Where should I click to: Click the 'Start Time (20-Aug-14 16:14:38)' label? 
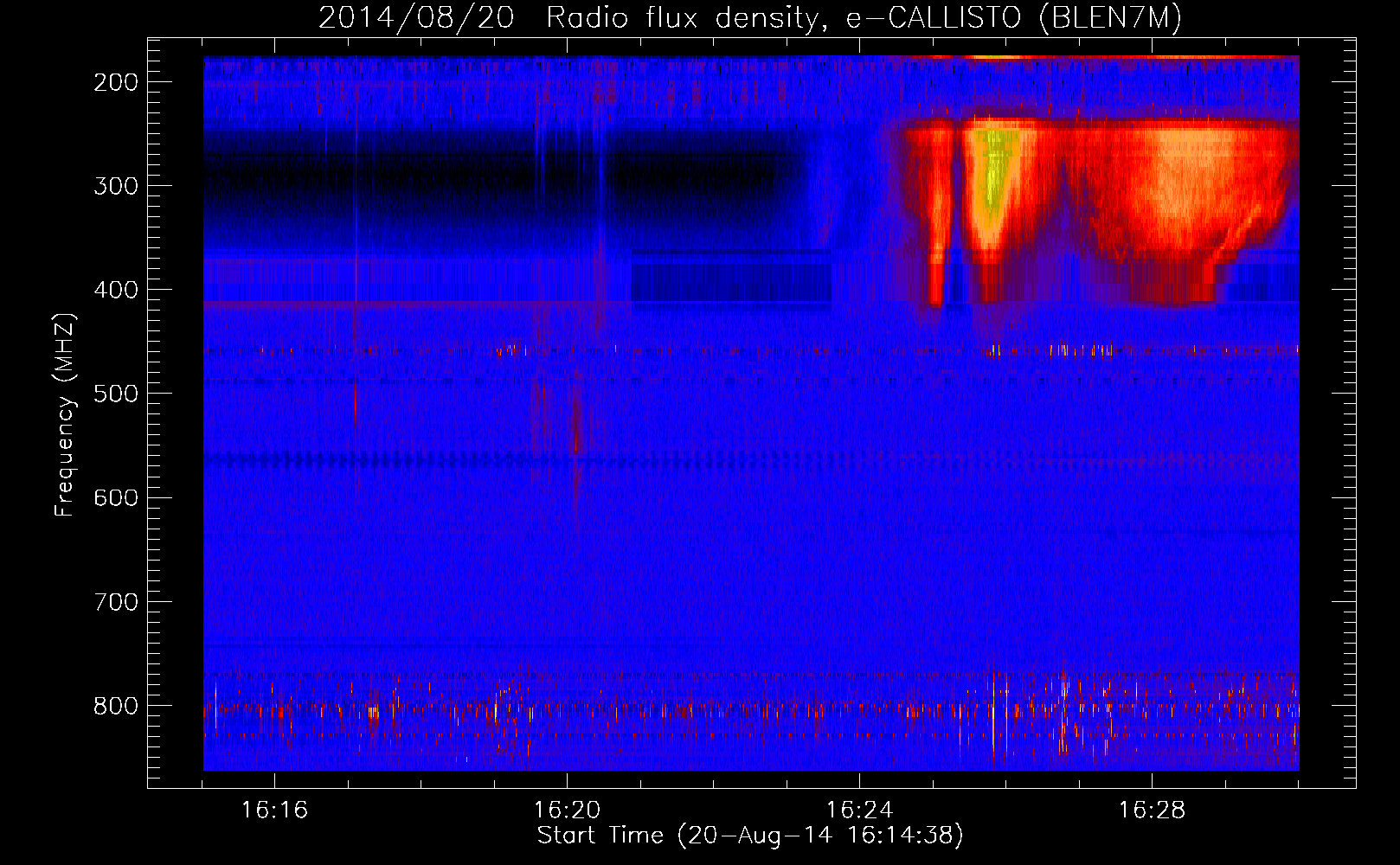[x=750, y=836]
